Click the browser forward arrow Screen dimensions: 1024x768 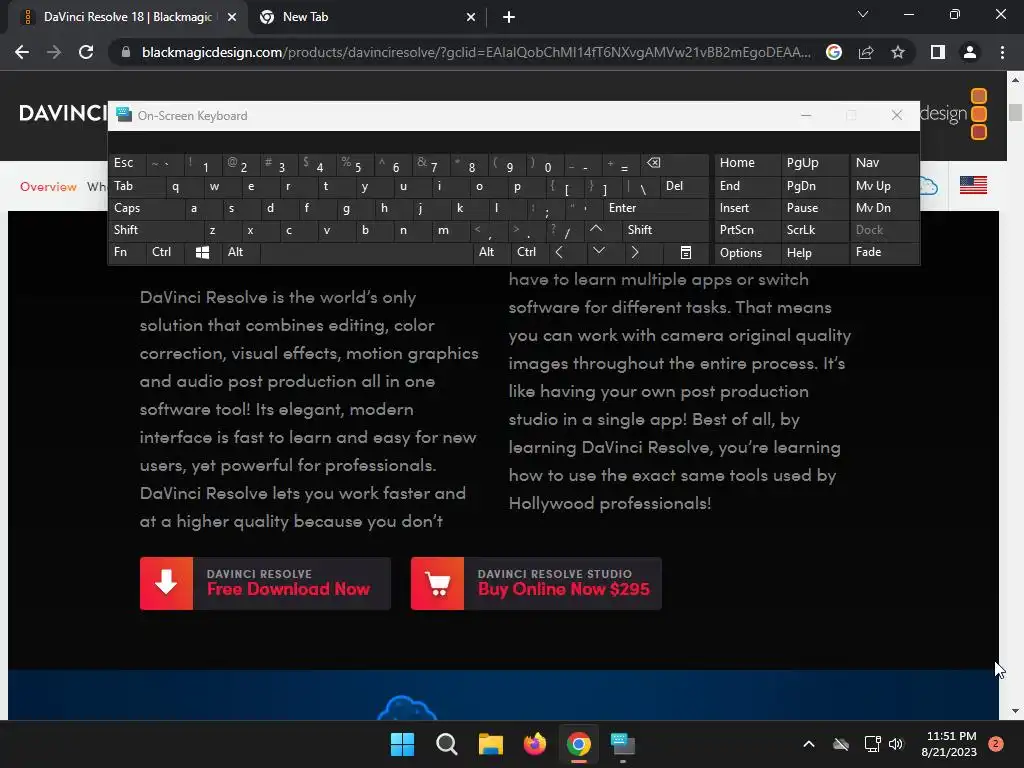pos(54,52)
